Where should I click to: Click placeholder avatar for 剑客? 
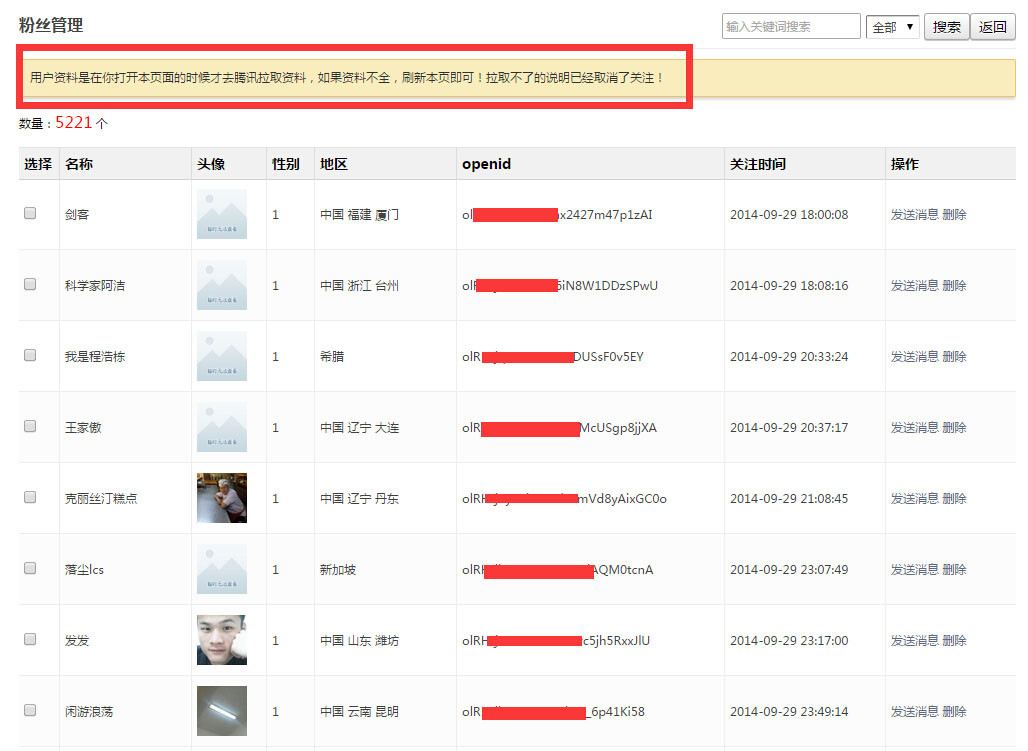[222, 214]
